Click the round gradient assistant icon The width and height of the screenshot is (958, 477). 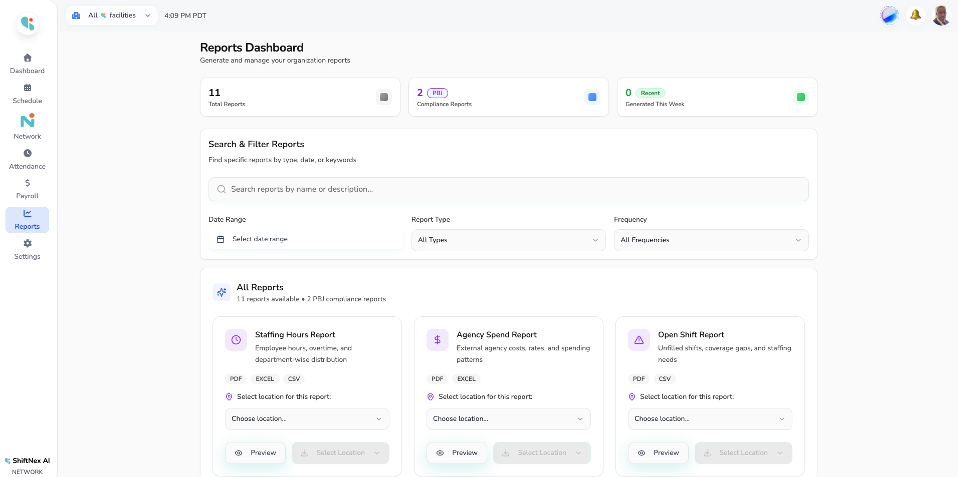click(x=890, y=15)
